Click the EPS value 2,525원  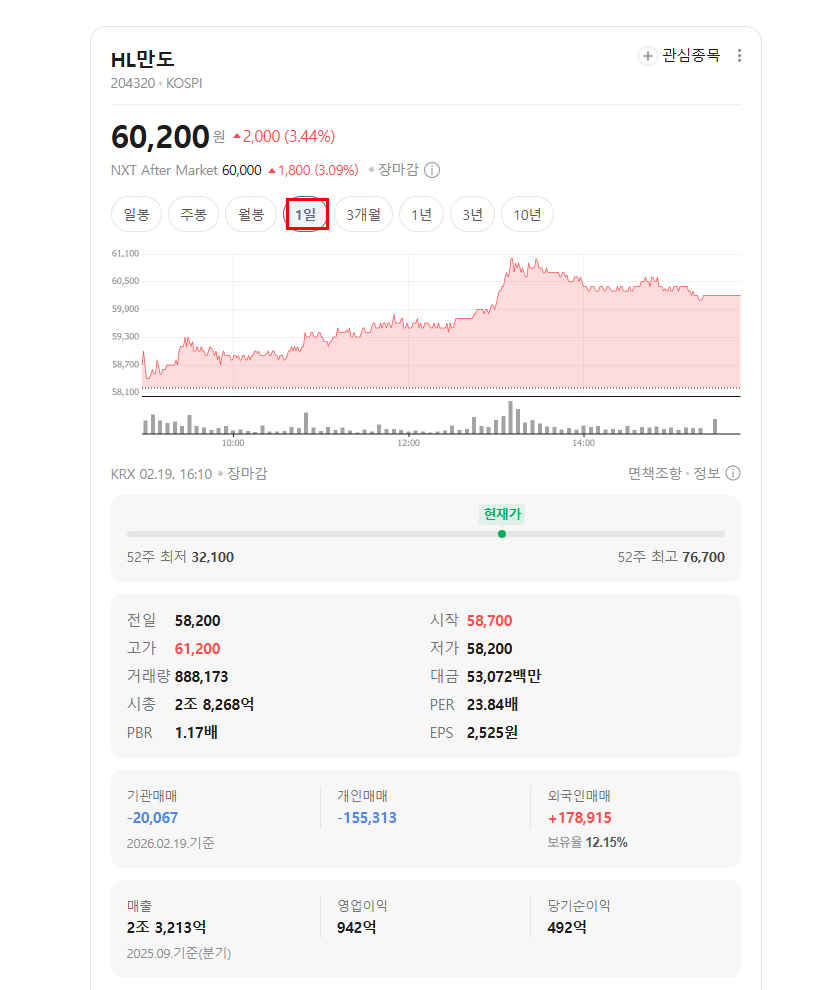click(x=492, y=732)
